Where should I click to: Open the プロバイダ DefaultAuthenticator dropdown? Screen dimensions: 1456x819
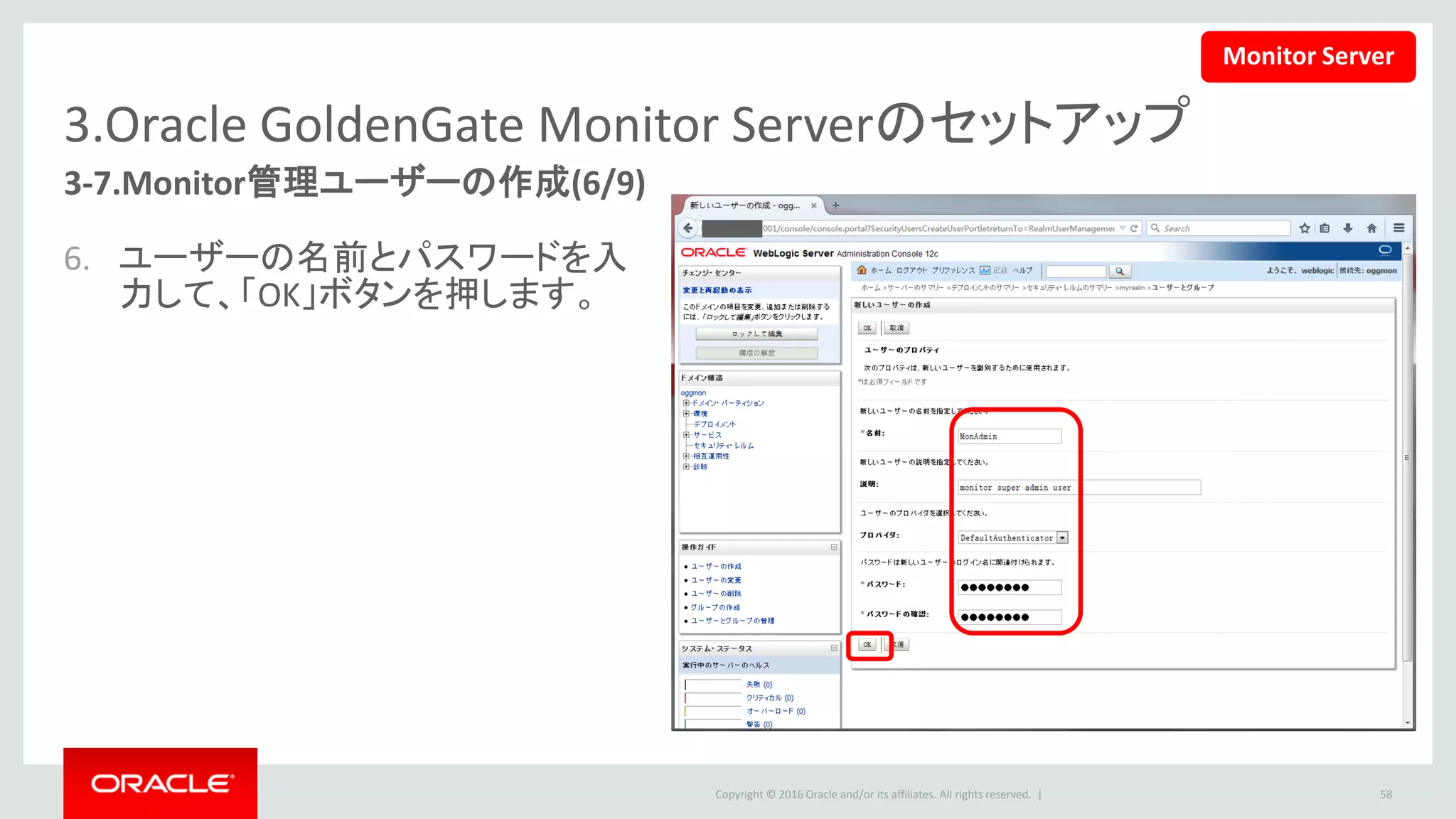(1062, 538)
